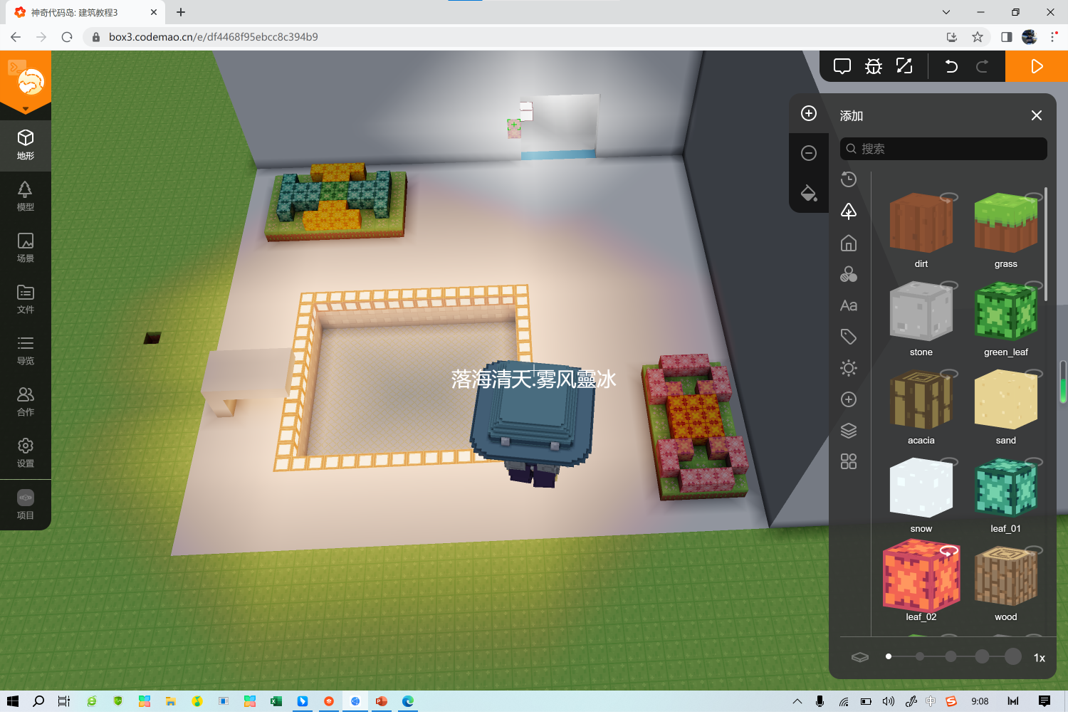This screenshot has height=712, width=1068.
Task: Open the 导览 navigation panel
Action: (25, 350)
